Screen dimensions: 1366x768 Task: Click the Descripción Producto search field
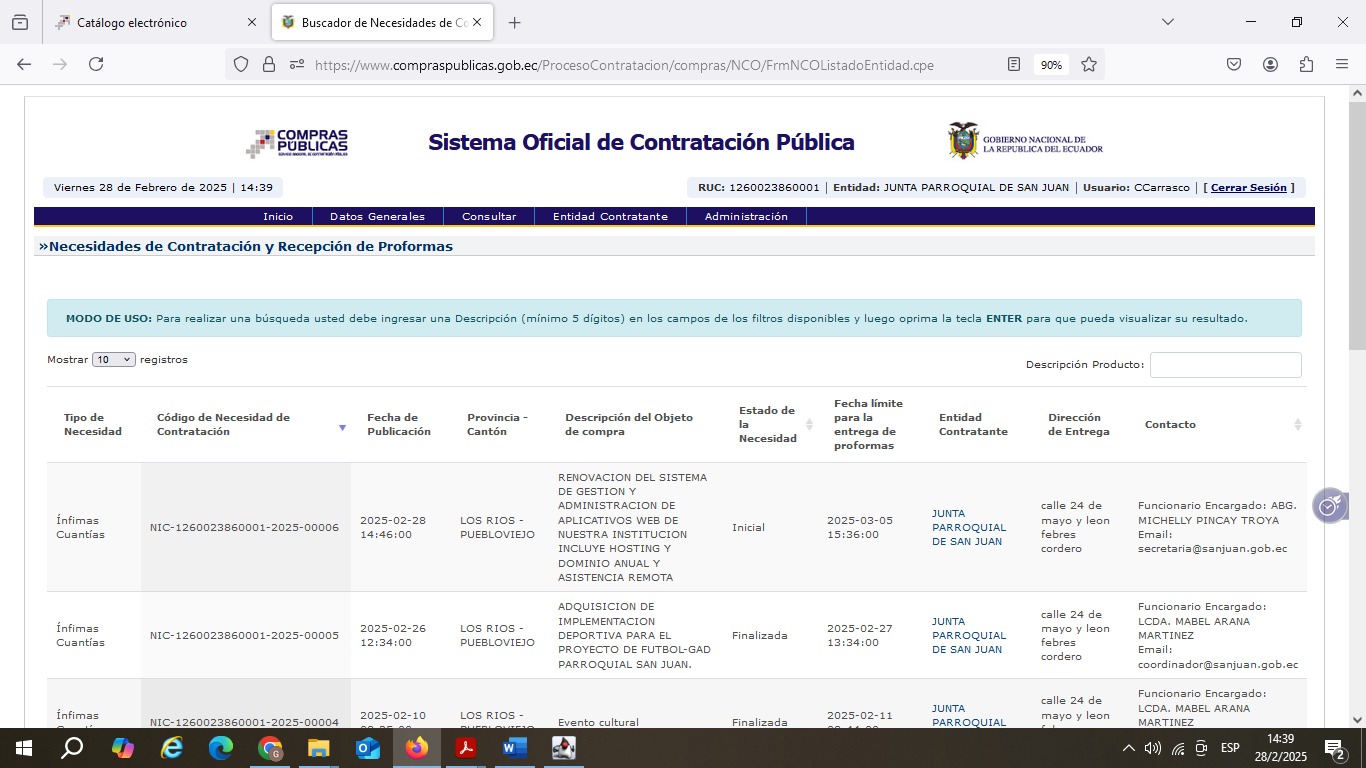click(1225, 365)
